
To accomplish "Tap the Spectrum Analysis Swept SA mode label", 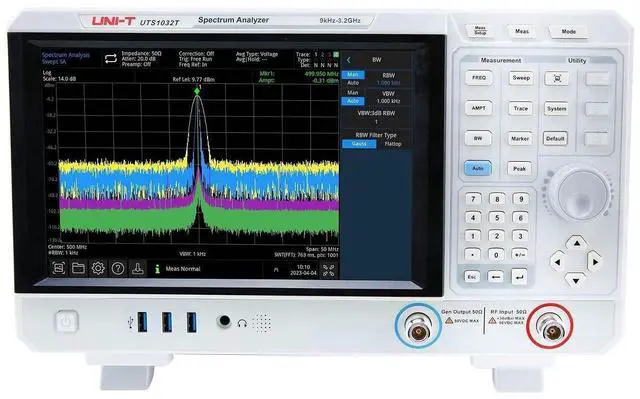I will pos(66,58).
